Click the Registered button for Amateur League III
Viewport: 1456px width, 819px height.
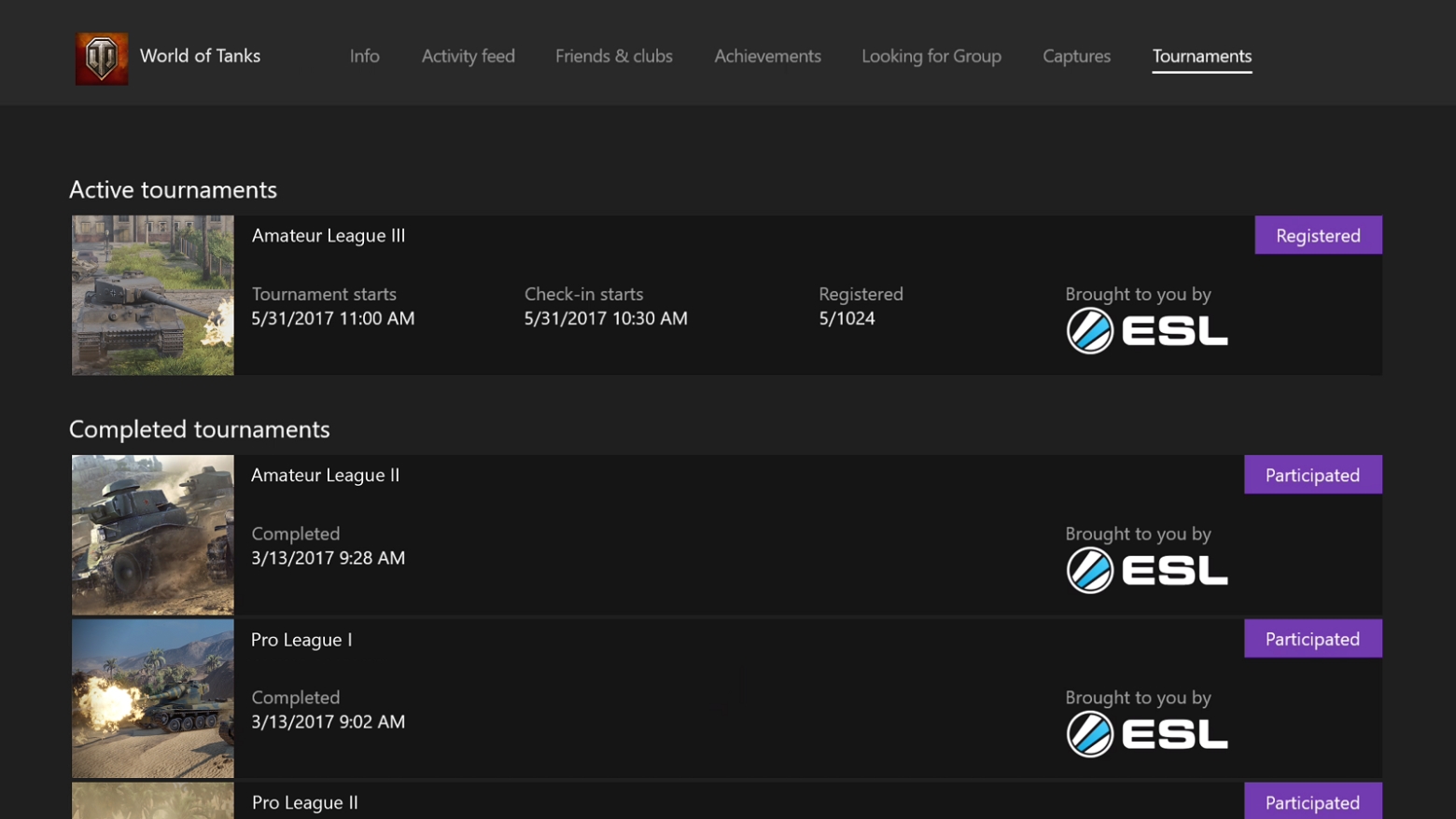1318,234
